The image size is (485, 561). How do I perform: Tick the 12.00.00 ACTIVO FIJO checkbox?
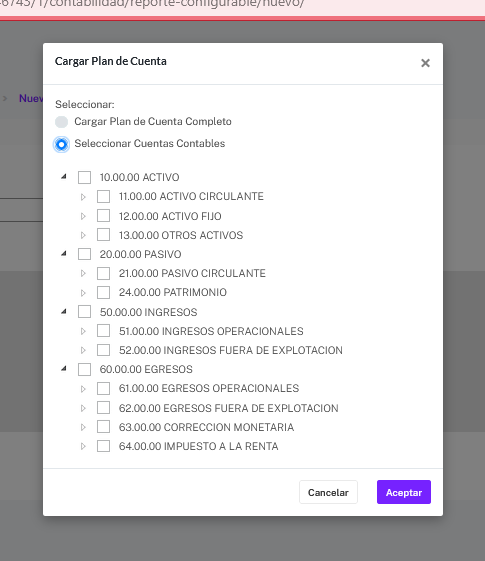tap(103, 216)
